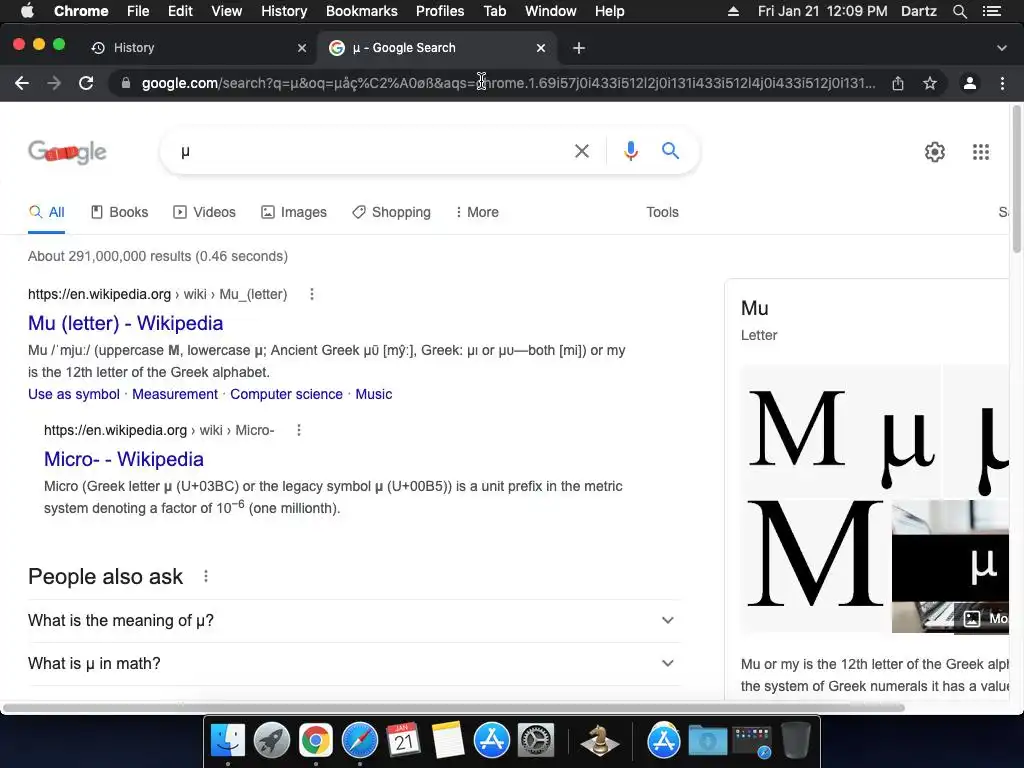Switch to Videos results
Image resolution: width=1024 pixels, height=768 pixels.
[204, 212]
